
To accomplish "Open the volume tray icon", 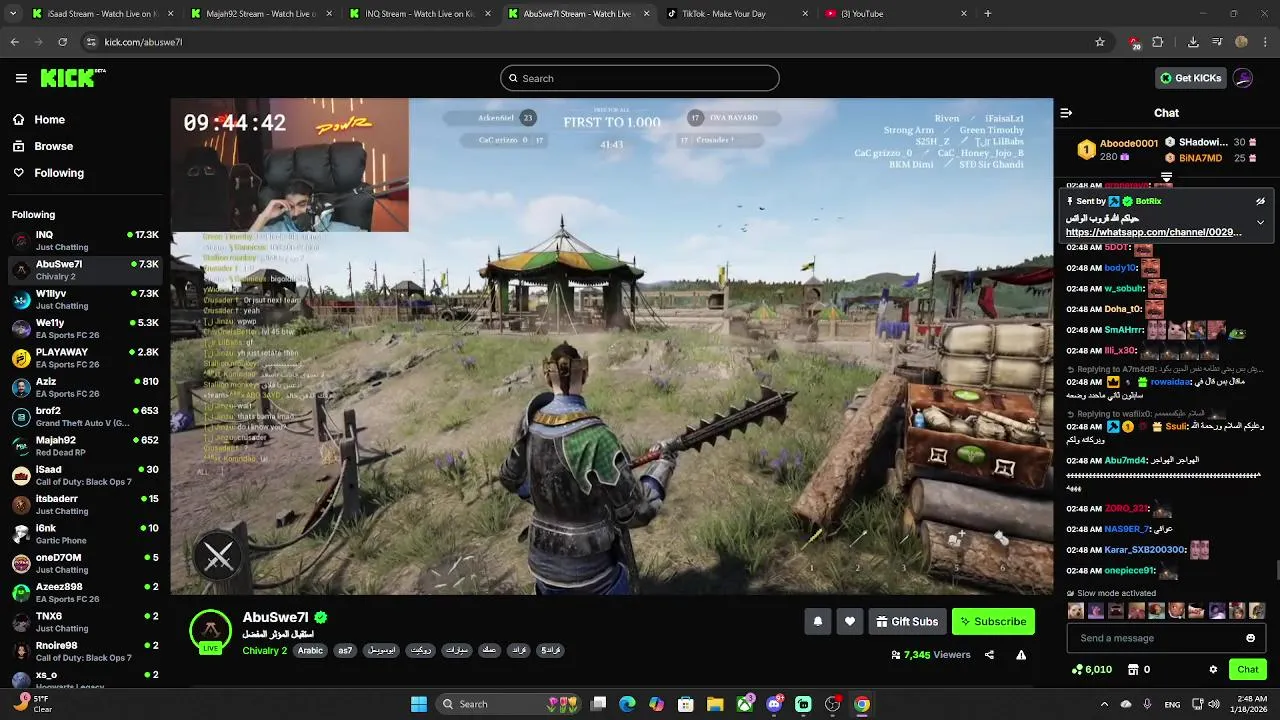I will point(1213,704).
